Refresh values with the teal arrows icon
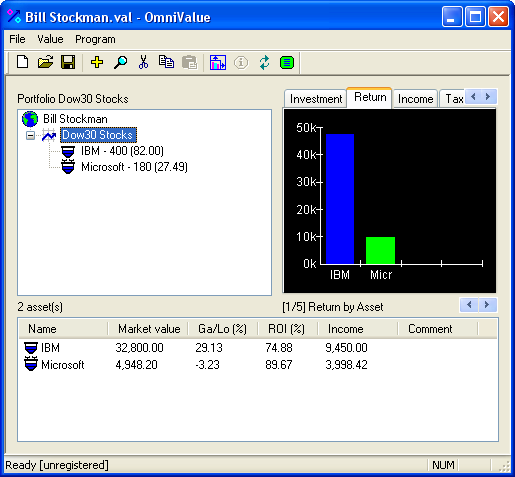The height and width of the screenshot is (477, 515). (x=264, y=62)
